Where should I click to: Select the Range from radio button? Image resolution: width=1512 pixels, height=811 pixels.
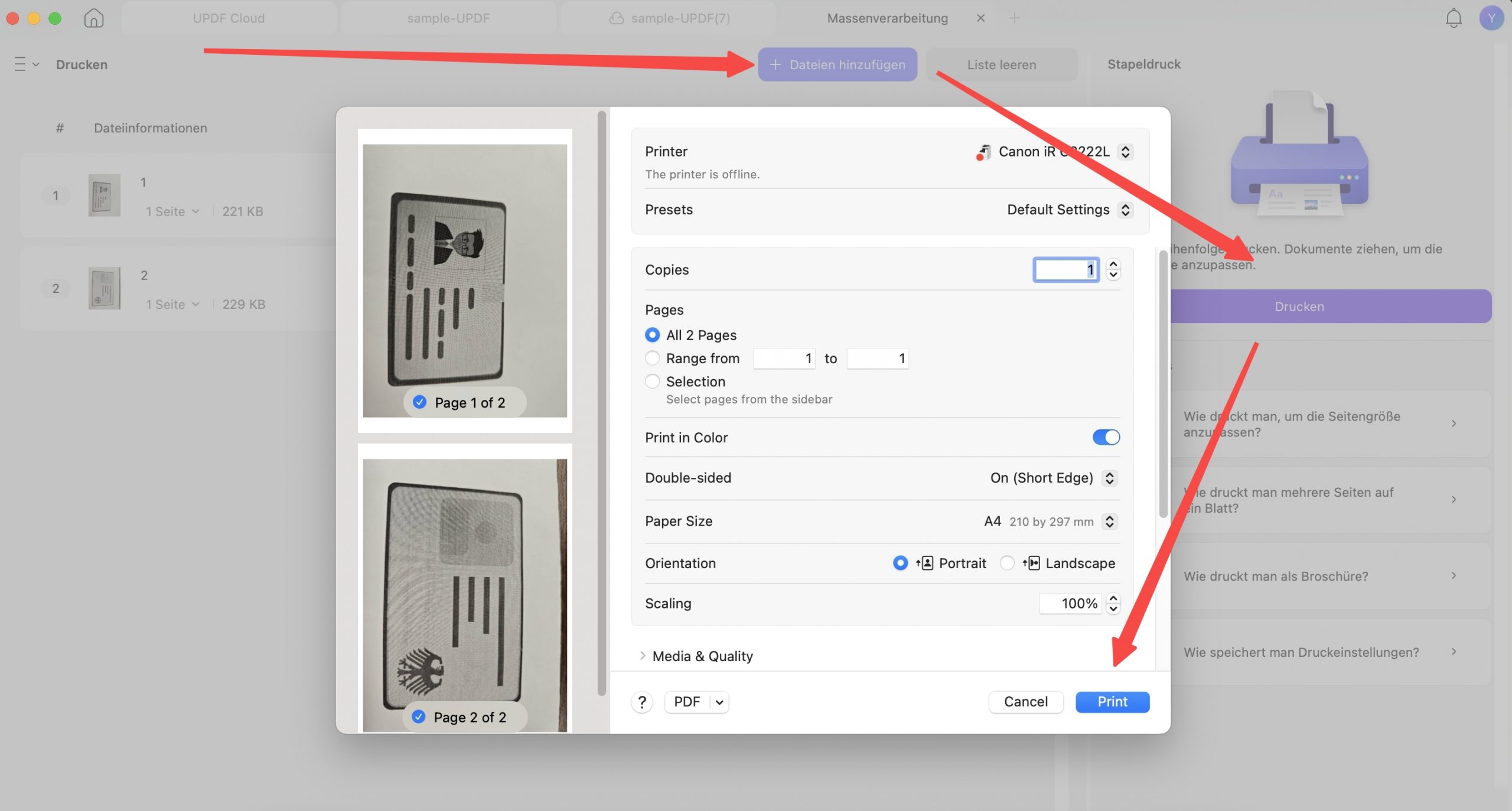[652, 358]
